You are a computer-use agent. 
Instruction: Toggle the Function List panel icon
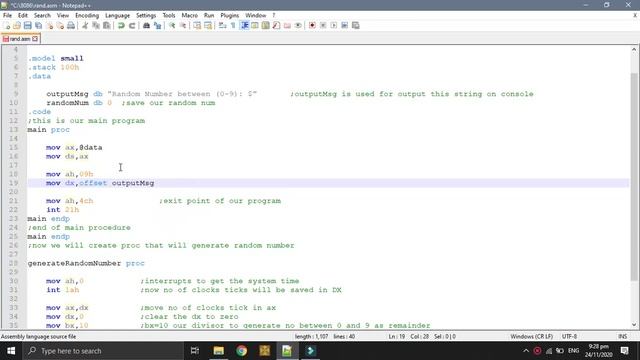276,26
